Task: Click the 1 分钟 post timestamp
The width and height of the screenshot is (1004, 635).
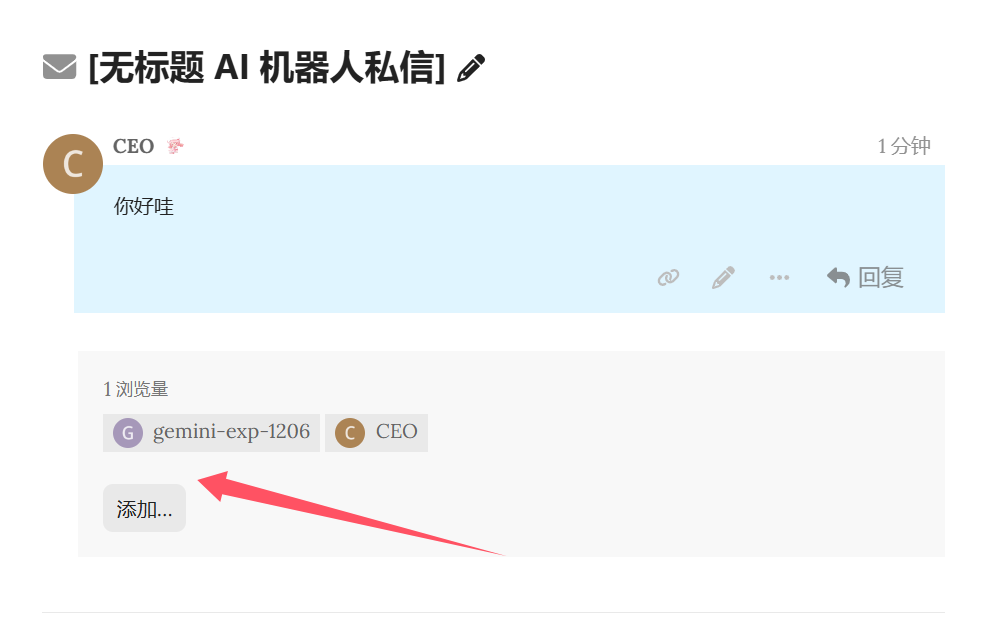Action: (x=904, y=147)
